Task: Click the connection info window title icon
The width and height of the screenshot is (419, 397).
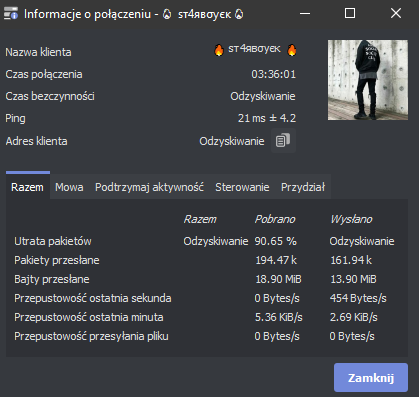Action: pos(11,14)
